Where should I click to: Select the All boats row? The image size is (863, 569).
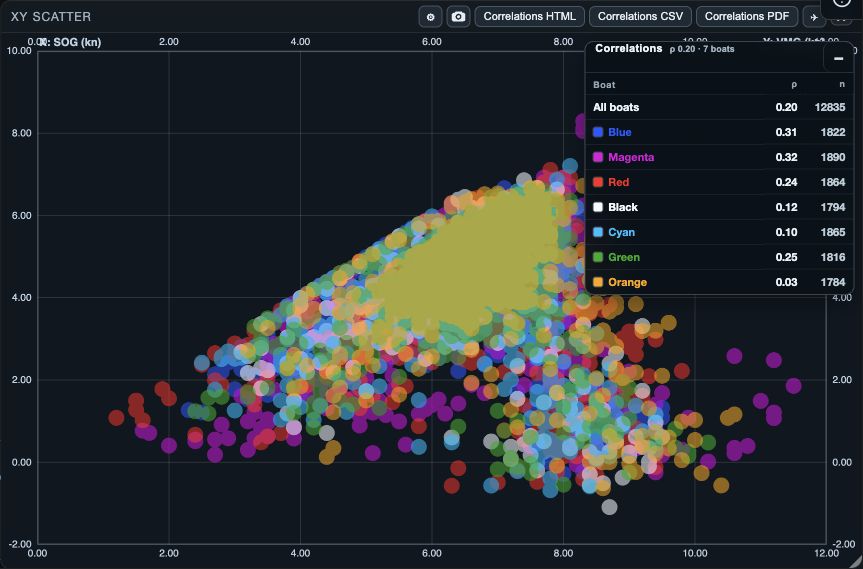pyautogui.click(x=719, y=107)
